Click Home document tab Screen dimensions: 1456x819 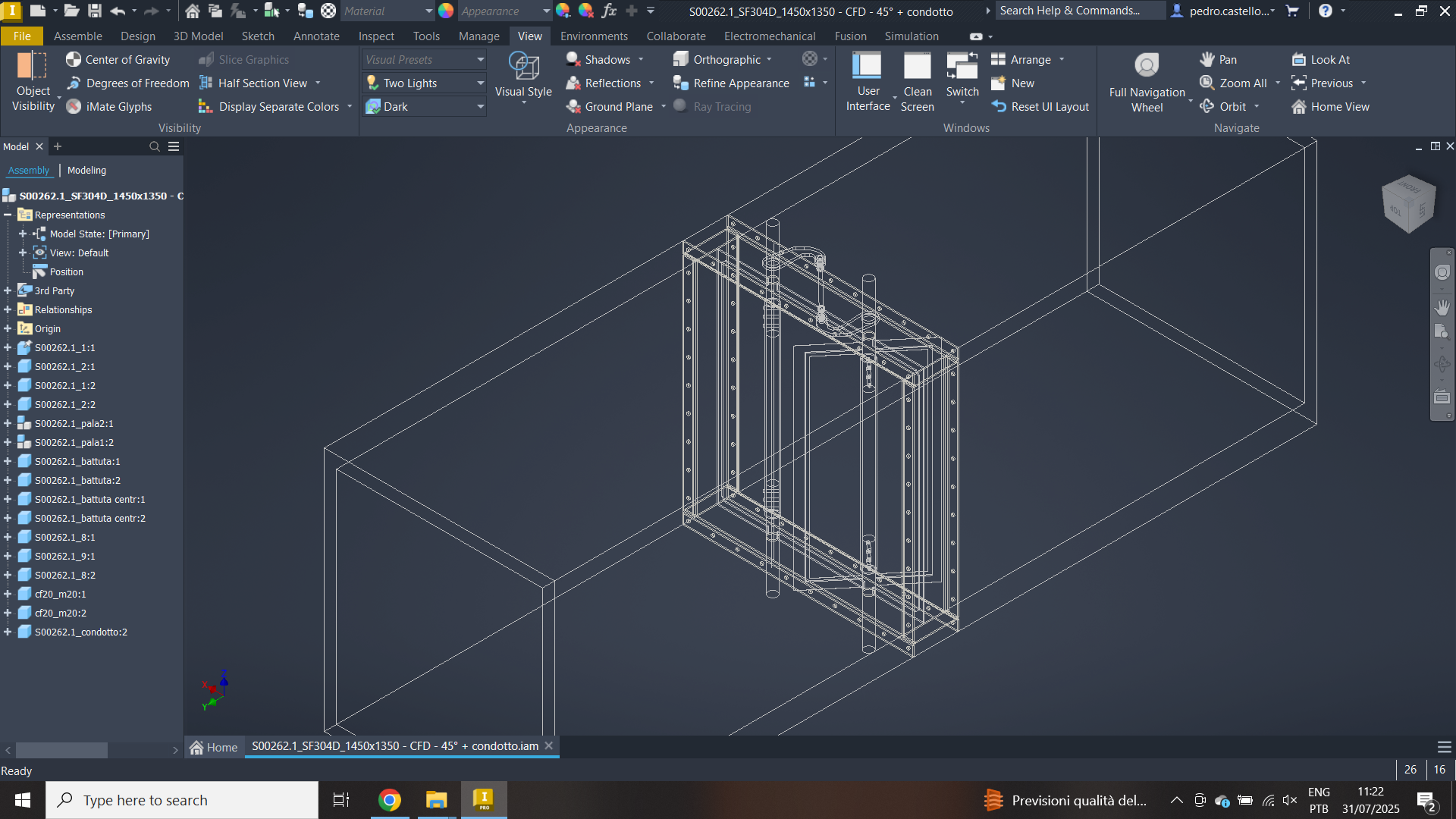[x=214, y=747]
